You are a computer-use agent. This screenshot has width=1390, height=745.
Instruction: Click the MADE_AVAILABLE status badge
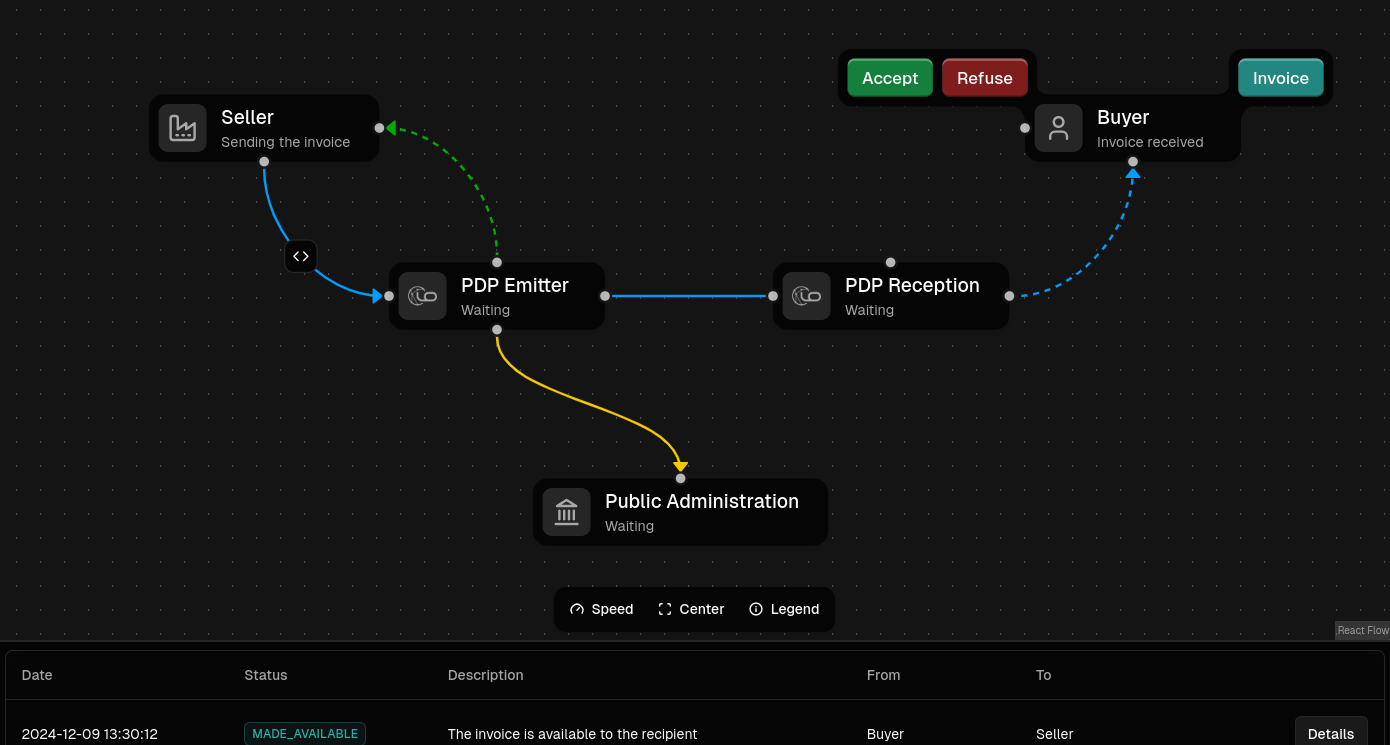[305, 734]
